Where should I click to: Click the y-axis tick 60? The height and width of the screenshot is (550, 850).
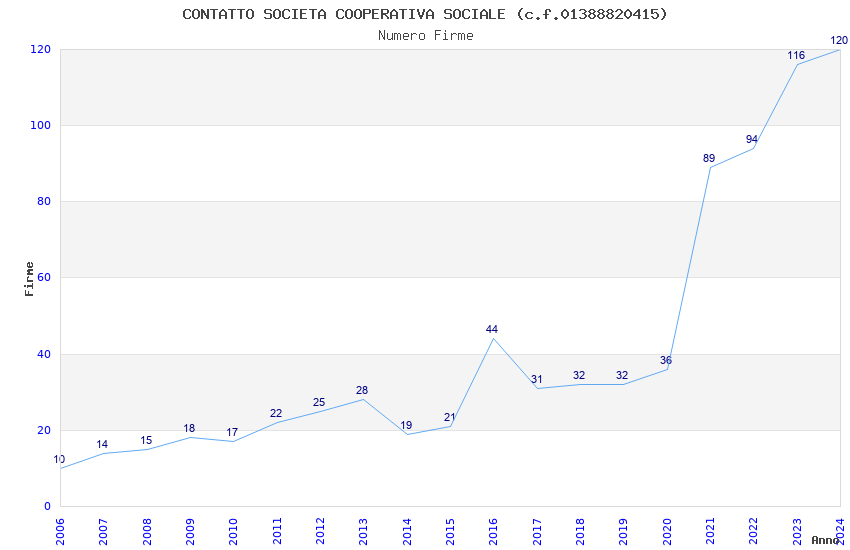(x=44, y=277)
